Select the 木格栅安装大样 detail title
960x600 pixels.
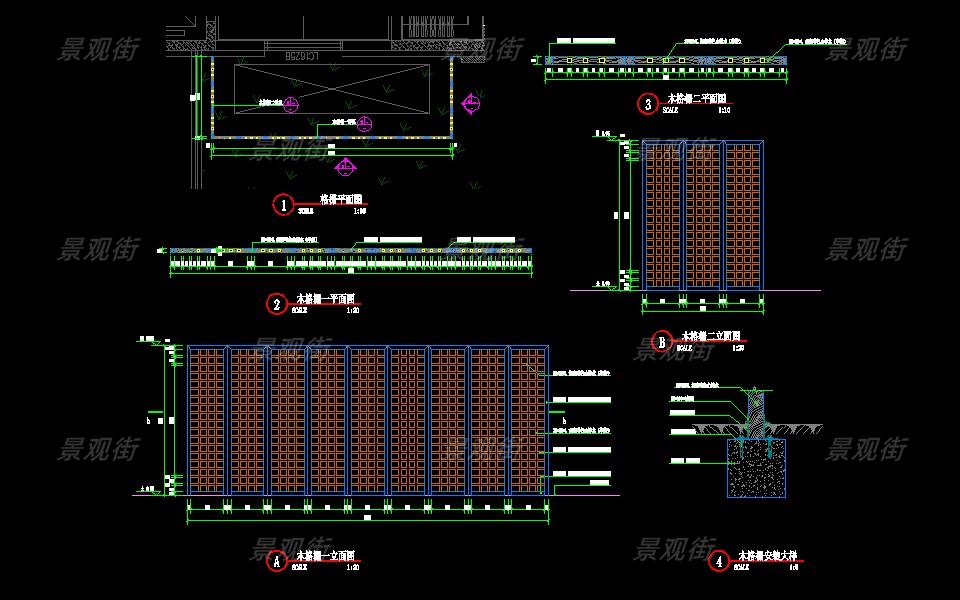(x=769, y=556)
